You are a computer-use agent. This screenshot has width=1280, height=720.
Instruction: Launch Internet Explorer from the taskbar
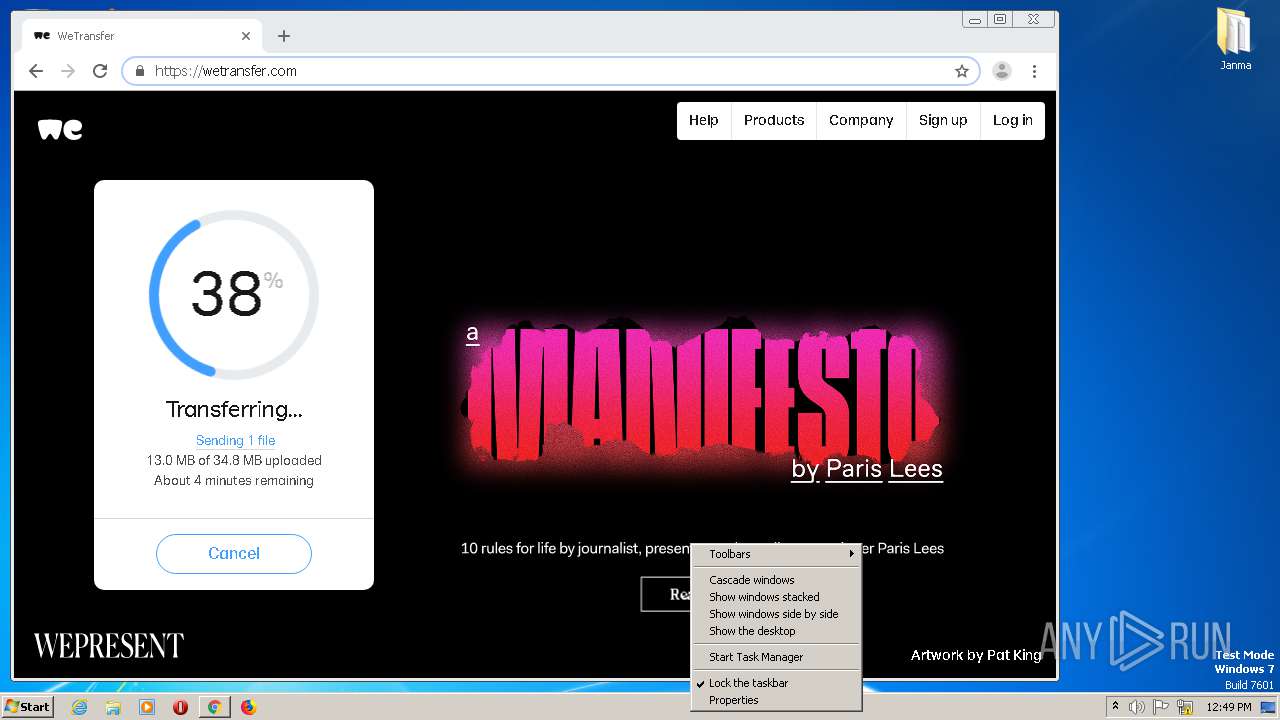point(79,707)
